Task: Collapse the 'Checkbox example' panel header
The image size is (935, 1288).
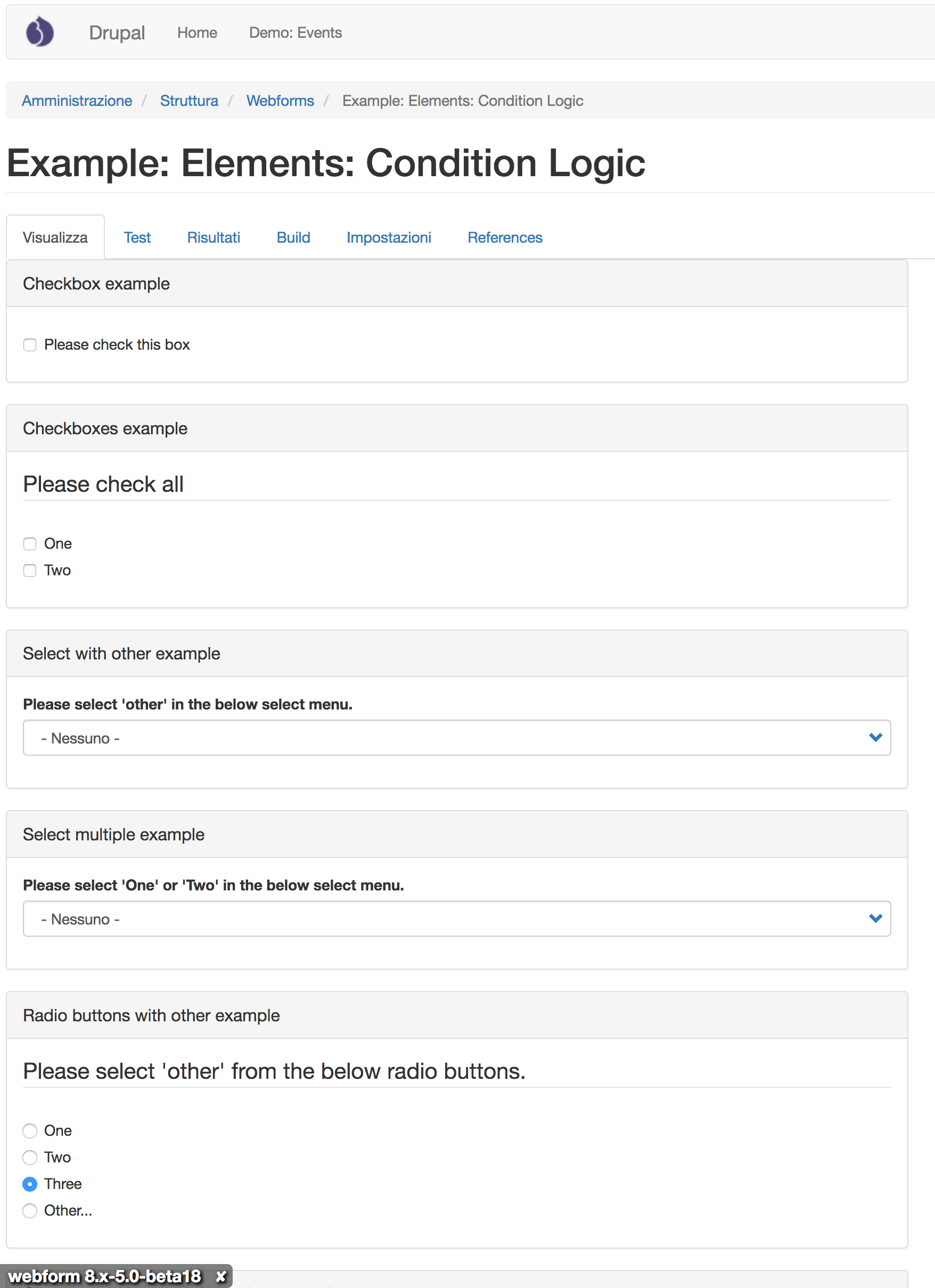Action: [x=457, y=283]
